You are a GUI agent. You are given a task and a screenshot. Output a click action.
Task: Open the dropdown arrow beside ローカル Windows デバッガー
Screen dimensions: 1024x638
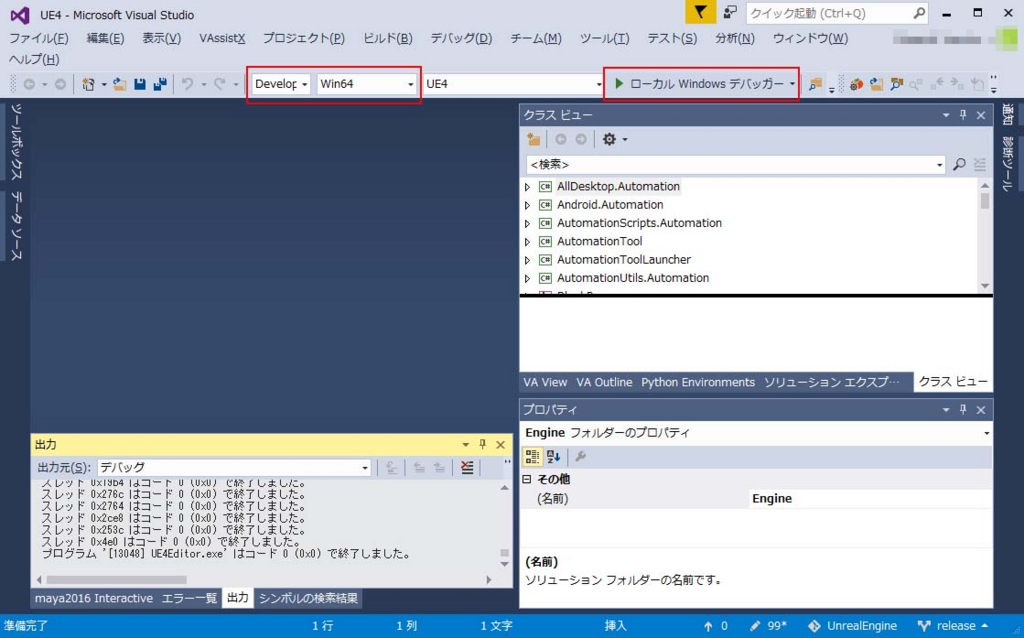pyautogui.click(x=792, y=84)
